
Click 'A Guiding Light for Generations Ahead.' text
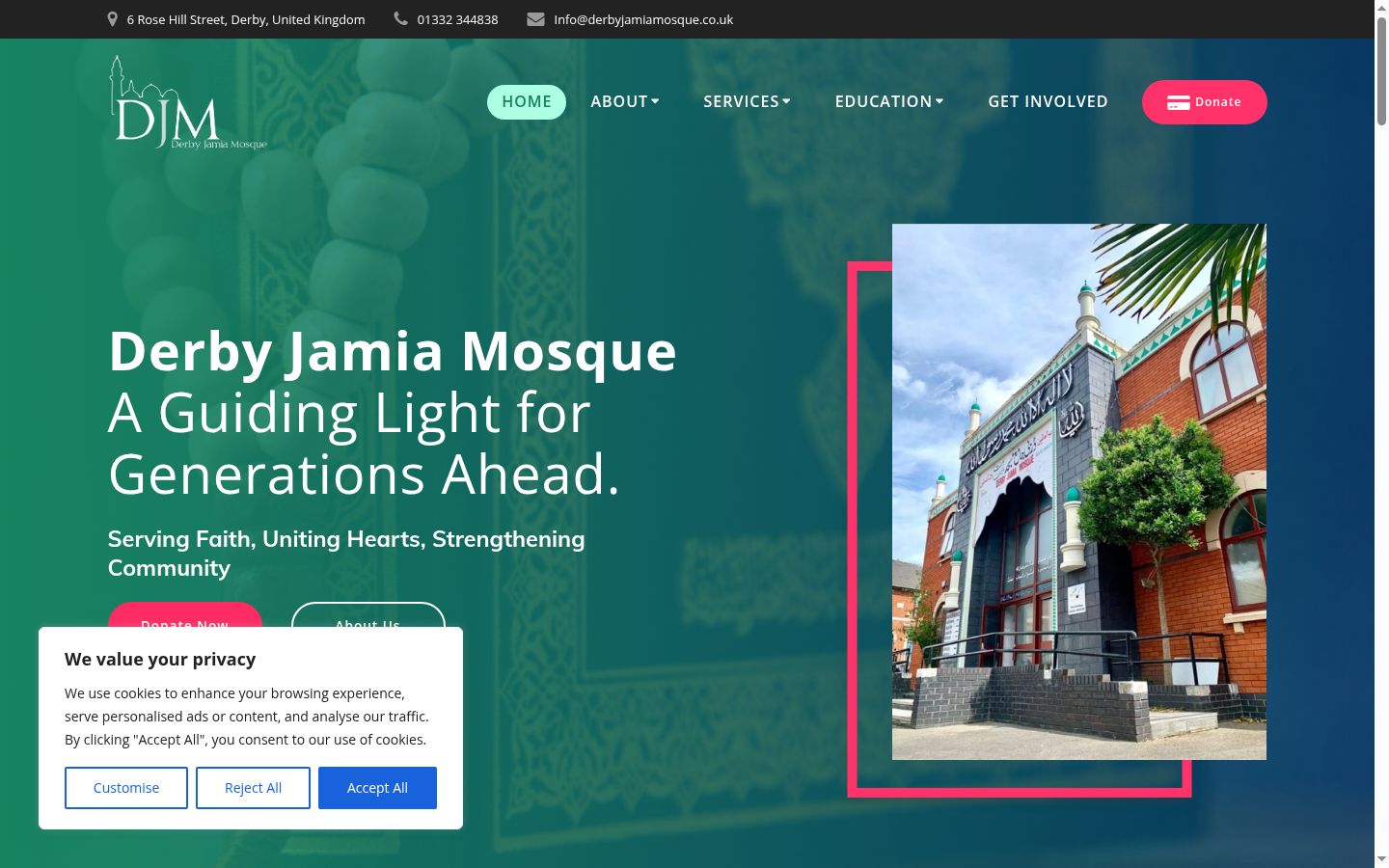[x=364, y=444]
